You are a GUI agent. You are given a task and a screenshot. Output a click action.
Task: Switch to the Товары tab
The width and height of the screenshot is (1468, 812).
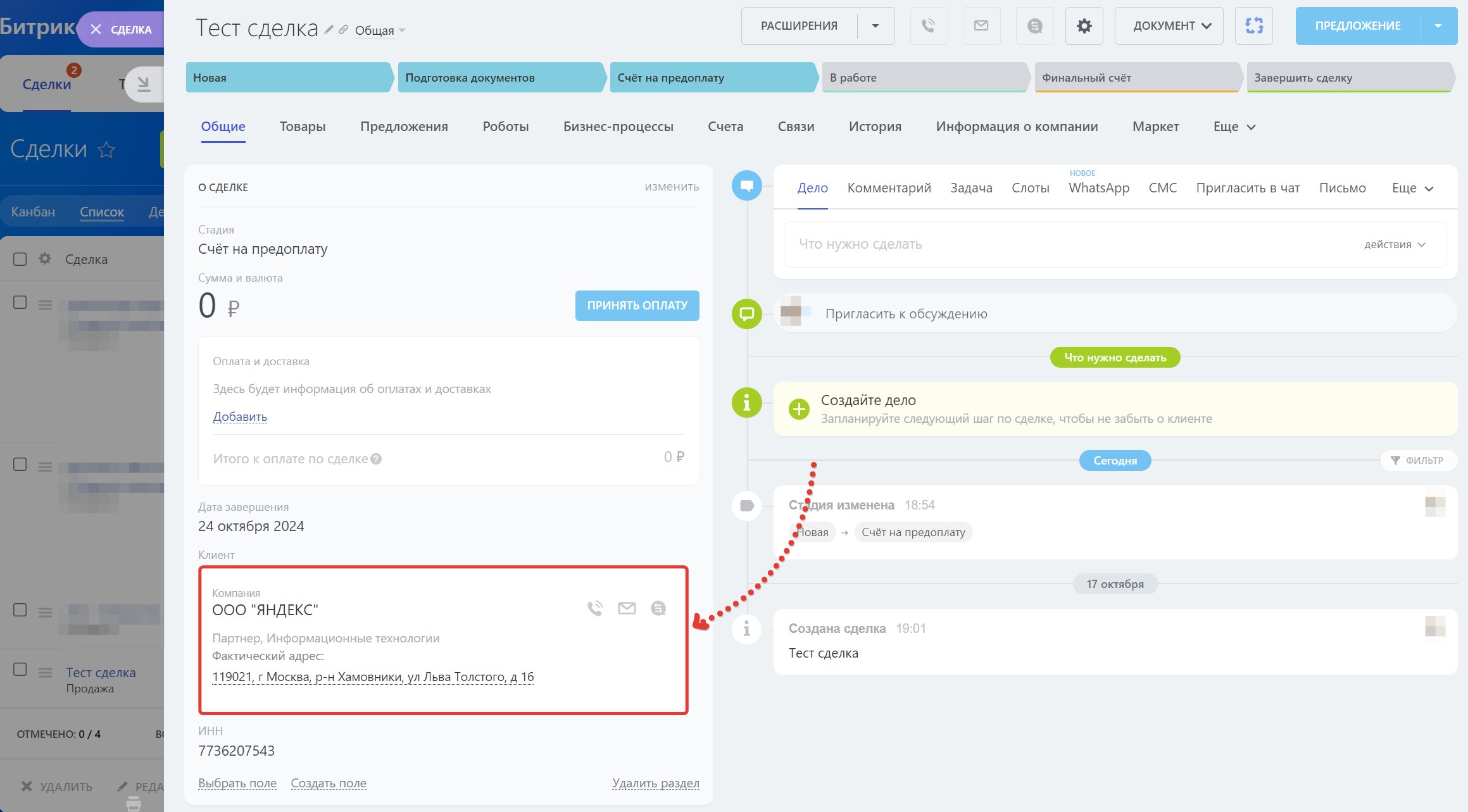click(x=303, y=127)
